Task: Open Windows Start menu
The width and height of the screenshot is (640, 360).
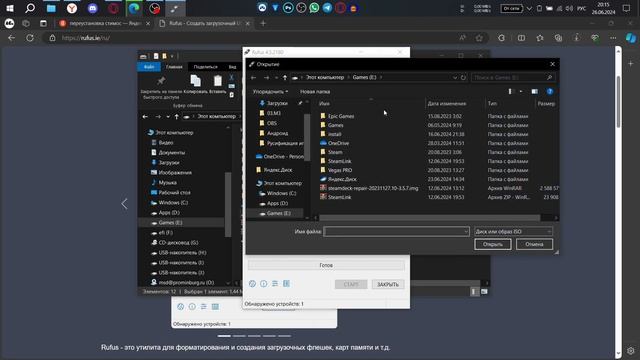Action: click(x=10, y=8)
